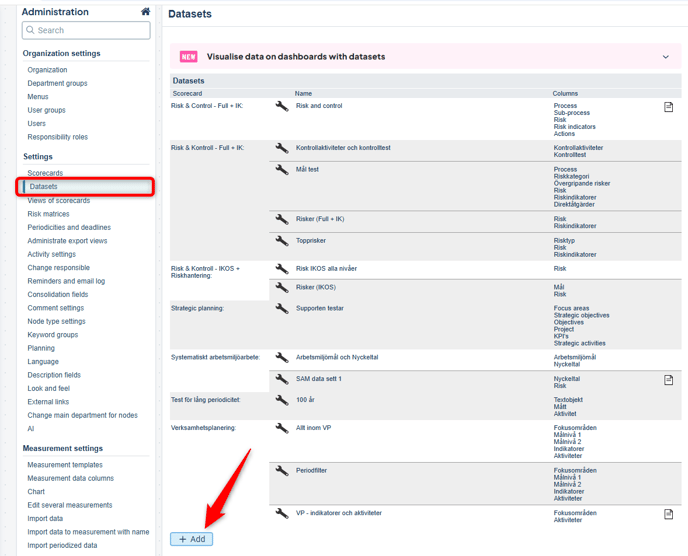
Task: Open document icon on VP - indikatorer row
Action: [668, 514]
